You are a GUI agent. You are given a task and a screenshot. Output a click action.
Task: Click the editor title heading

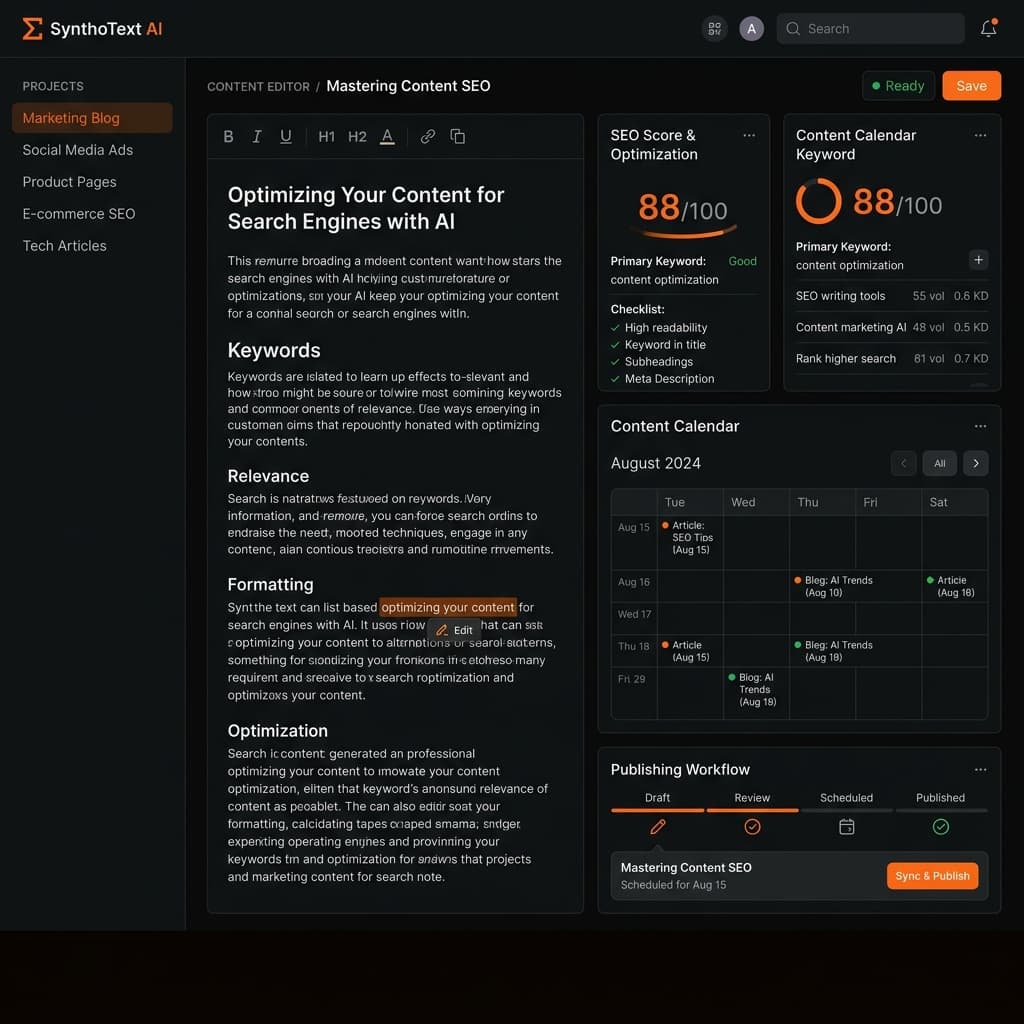click(x=366, y=208)
